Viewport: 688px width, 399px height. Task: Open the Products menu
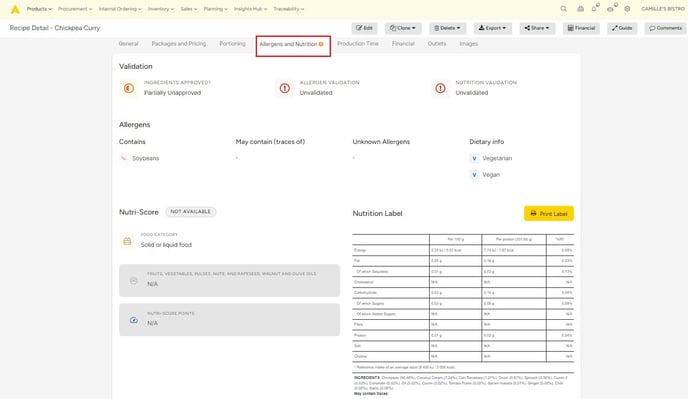39,9
